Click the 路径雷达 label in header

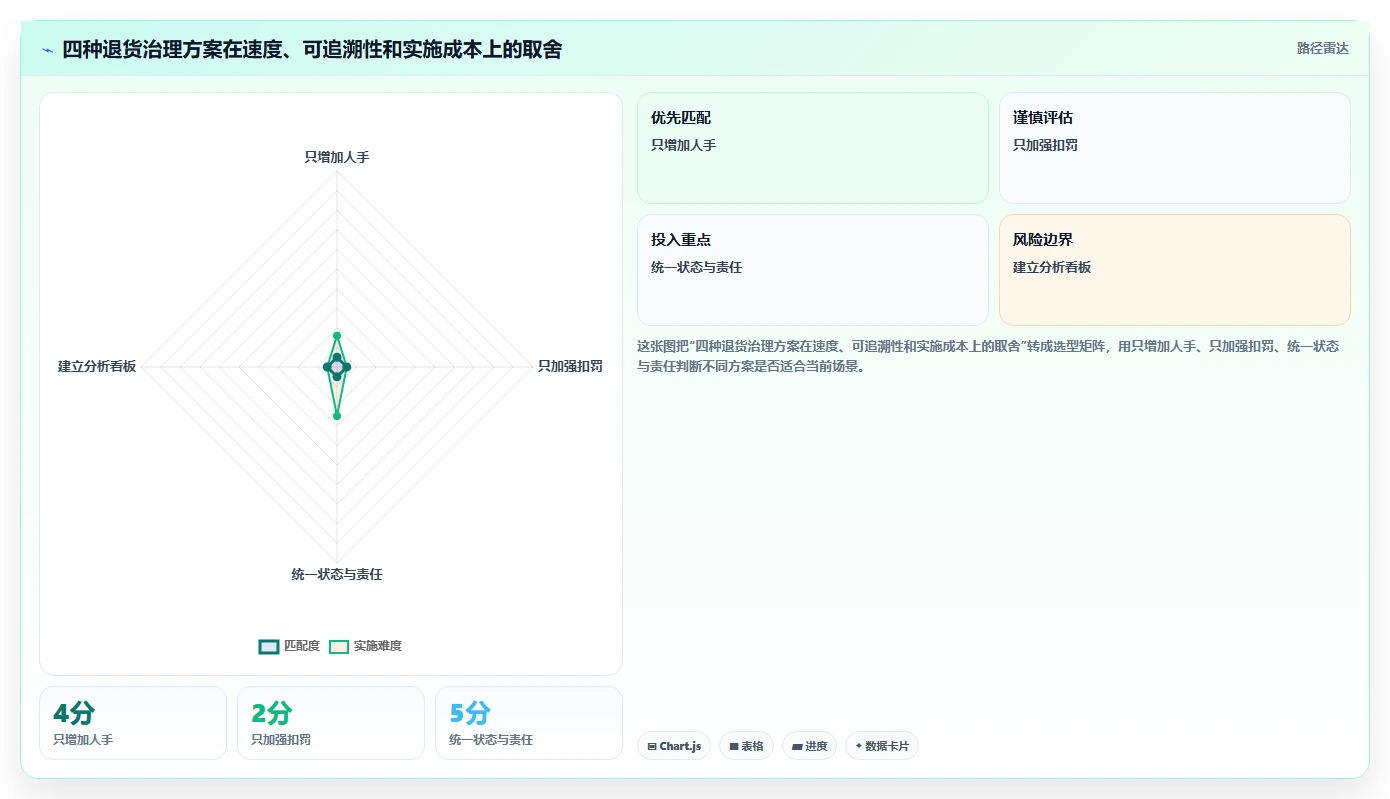pos(1323,48)
